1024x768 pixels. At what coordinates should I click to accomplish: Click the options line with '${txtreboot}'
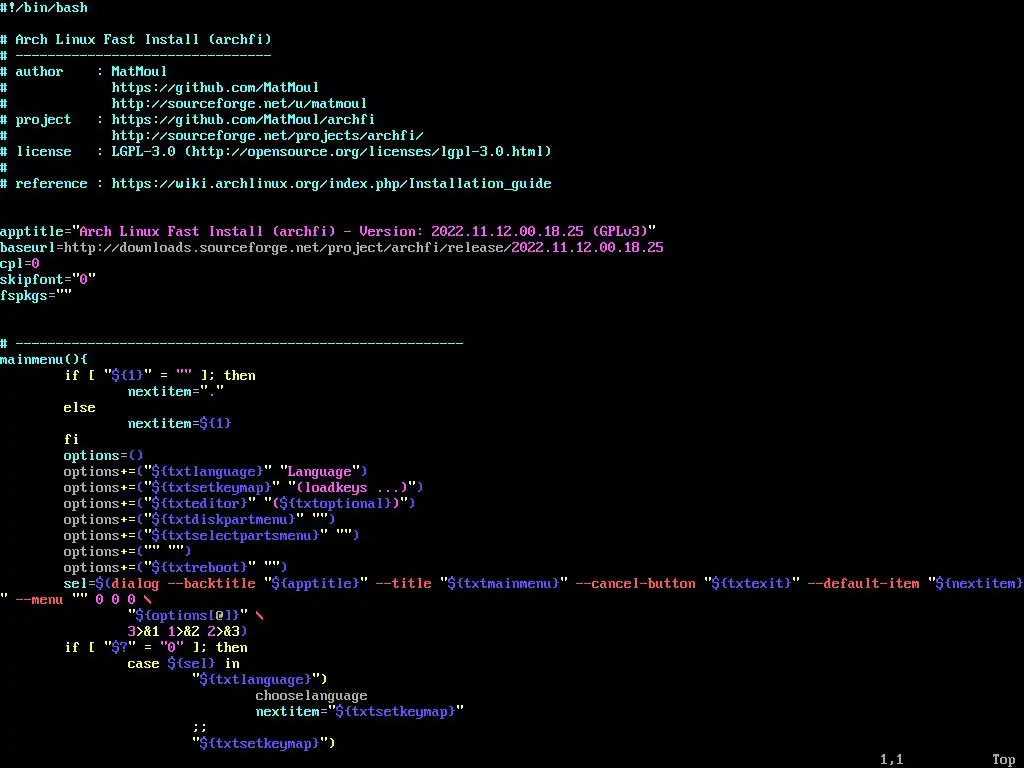[175, 568]
